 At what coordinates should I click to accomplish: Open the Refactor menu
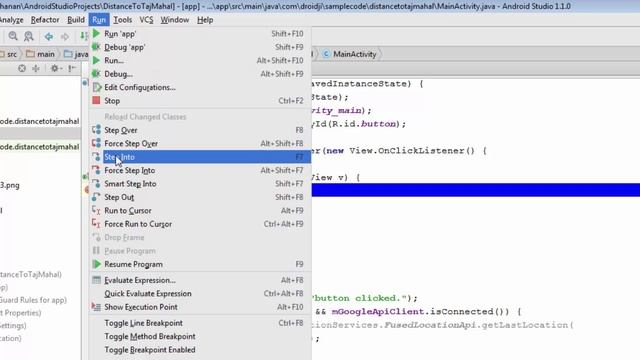[x=45, y=20]
